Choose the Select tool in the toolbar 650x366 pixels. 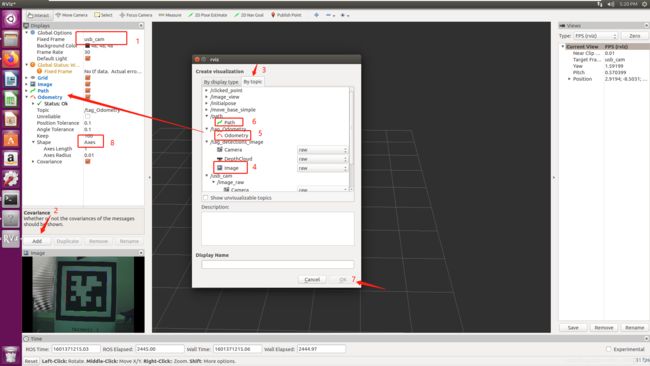104,15
